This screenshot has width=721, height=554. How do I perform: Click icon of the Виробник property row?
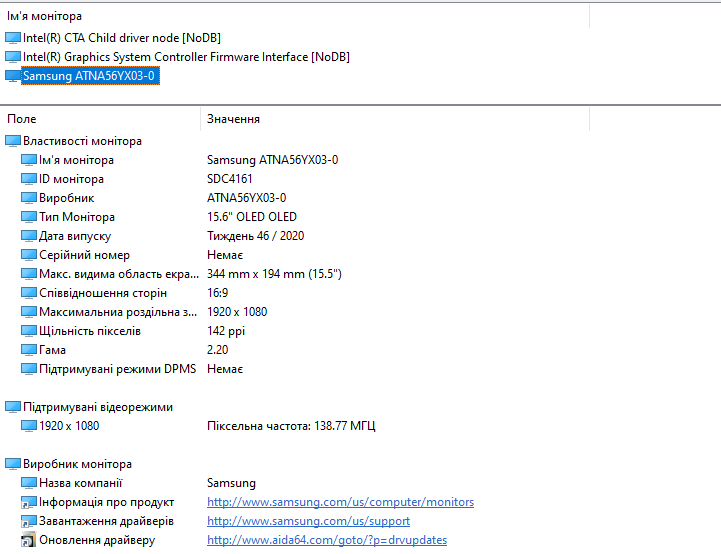point(29,198)
